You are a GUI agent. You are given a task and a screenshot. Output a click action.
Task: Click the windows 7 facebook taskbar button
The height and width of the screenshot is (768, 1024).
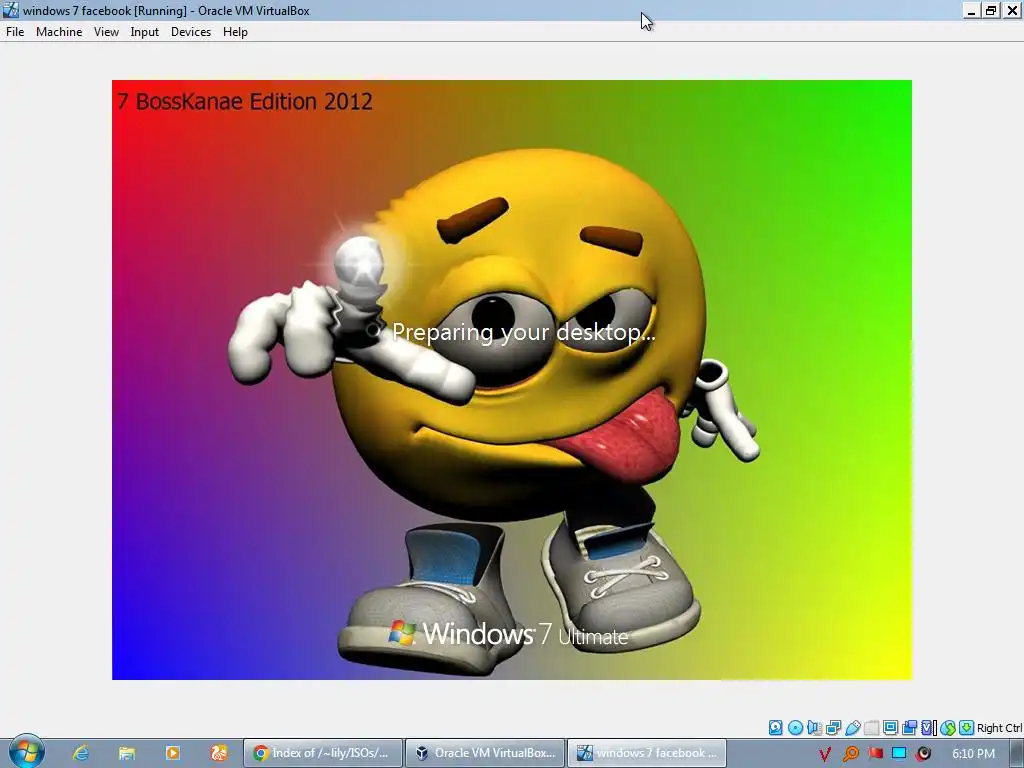[647, 753]
